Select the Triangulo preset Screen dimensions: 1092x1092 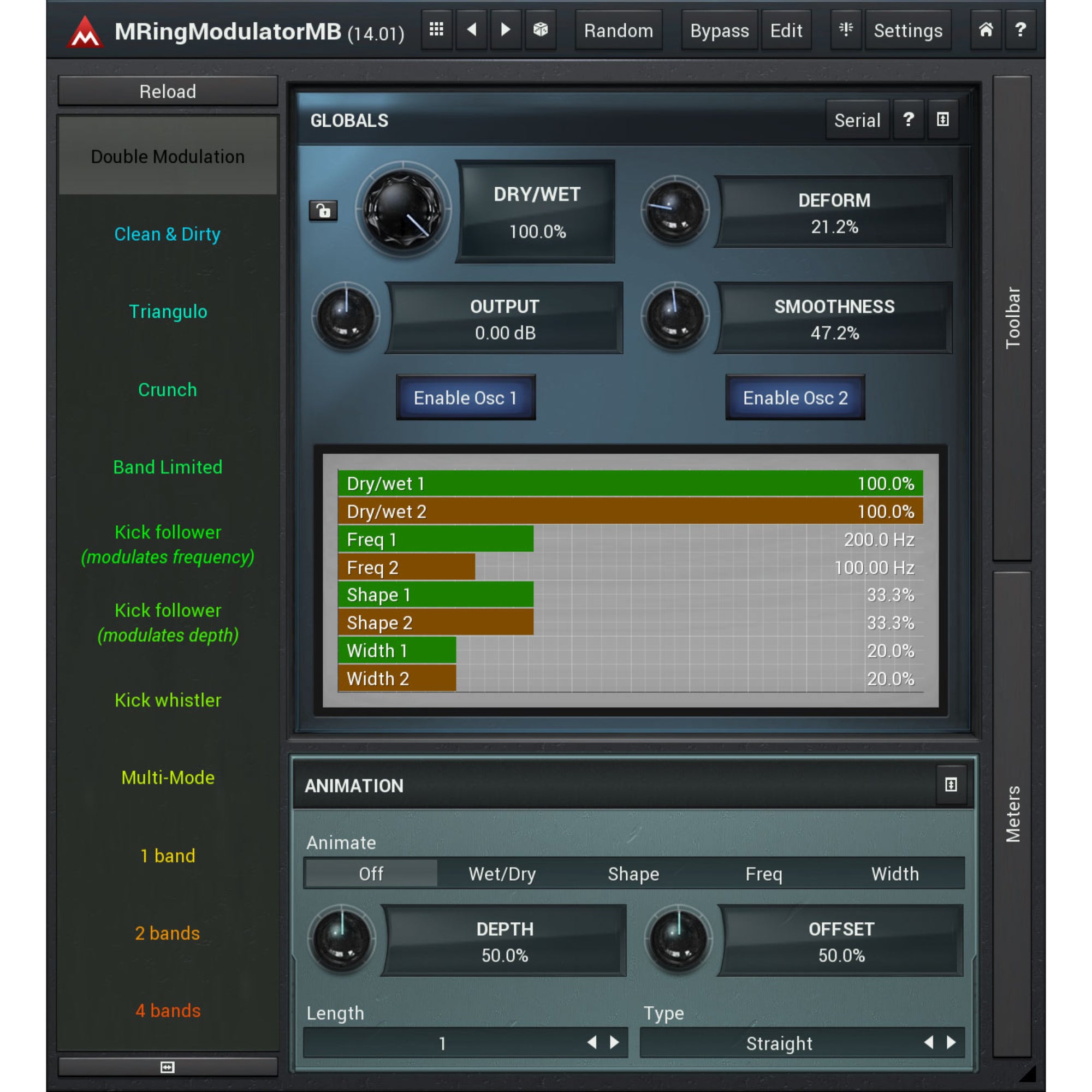[168, 311]
